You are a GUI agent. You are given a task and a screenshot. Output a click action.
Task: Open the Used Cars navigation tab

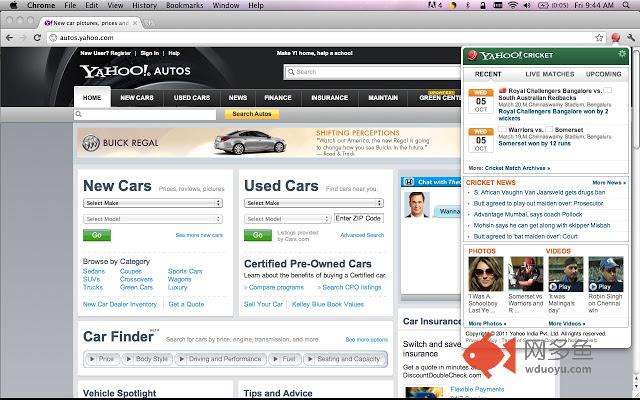pyautogui.click(x=192, y=98)
